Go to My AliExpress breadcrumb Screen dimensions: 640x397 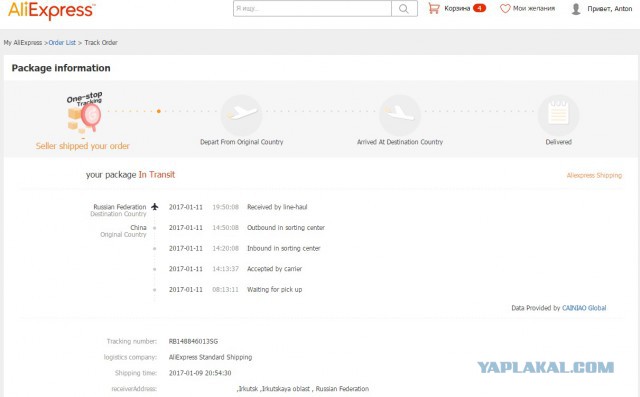[23, 42]
